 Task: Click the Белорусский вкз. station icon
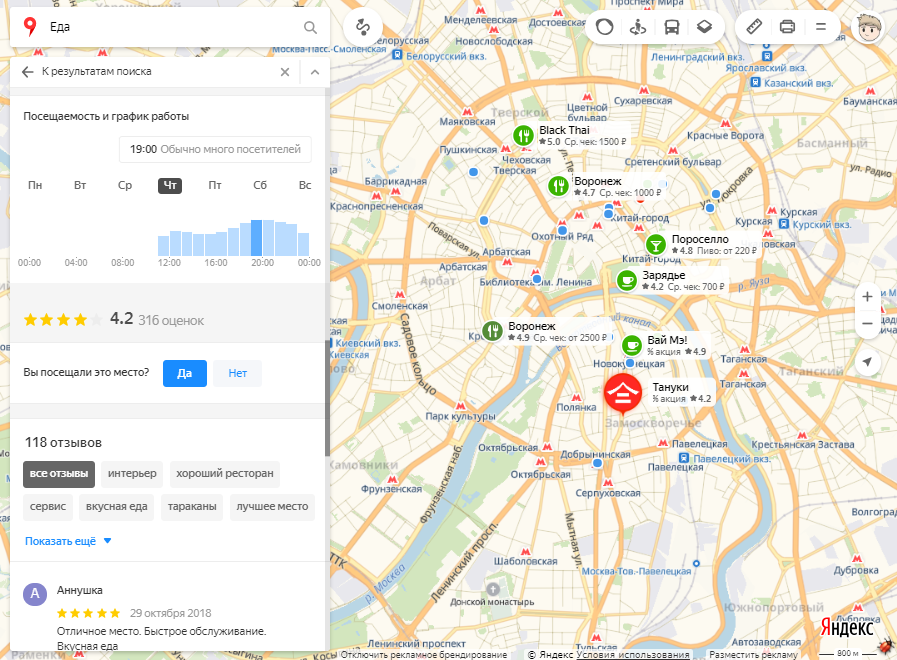click(x=397, y=56)
